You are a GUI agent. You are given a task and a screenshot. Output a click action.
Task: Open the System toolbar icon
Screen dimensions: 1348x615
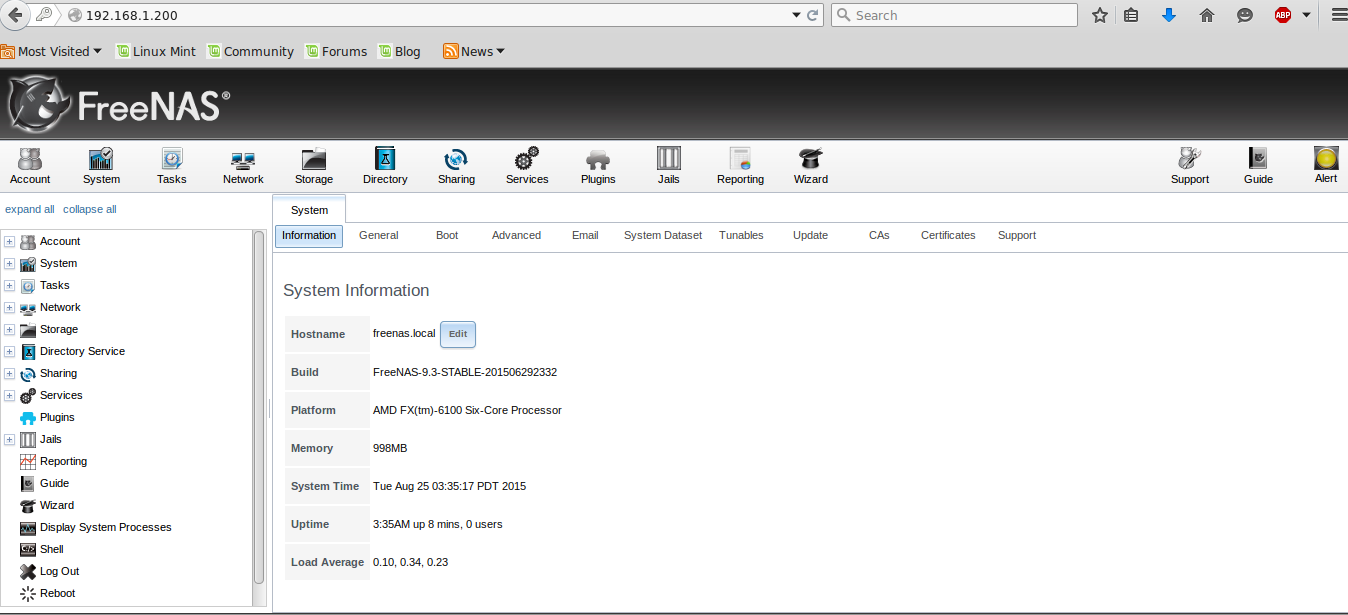[101, 166]
